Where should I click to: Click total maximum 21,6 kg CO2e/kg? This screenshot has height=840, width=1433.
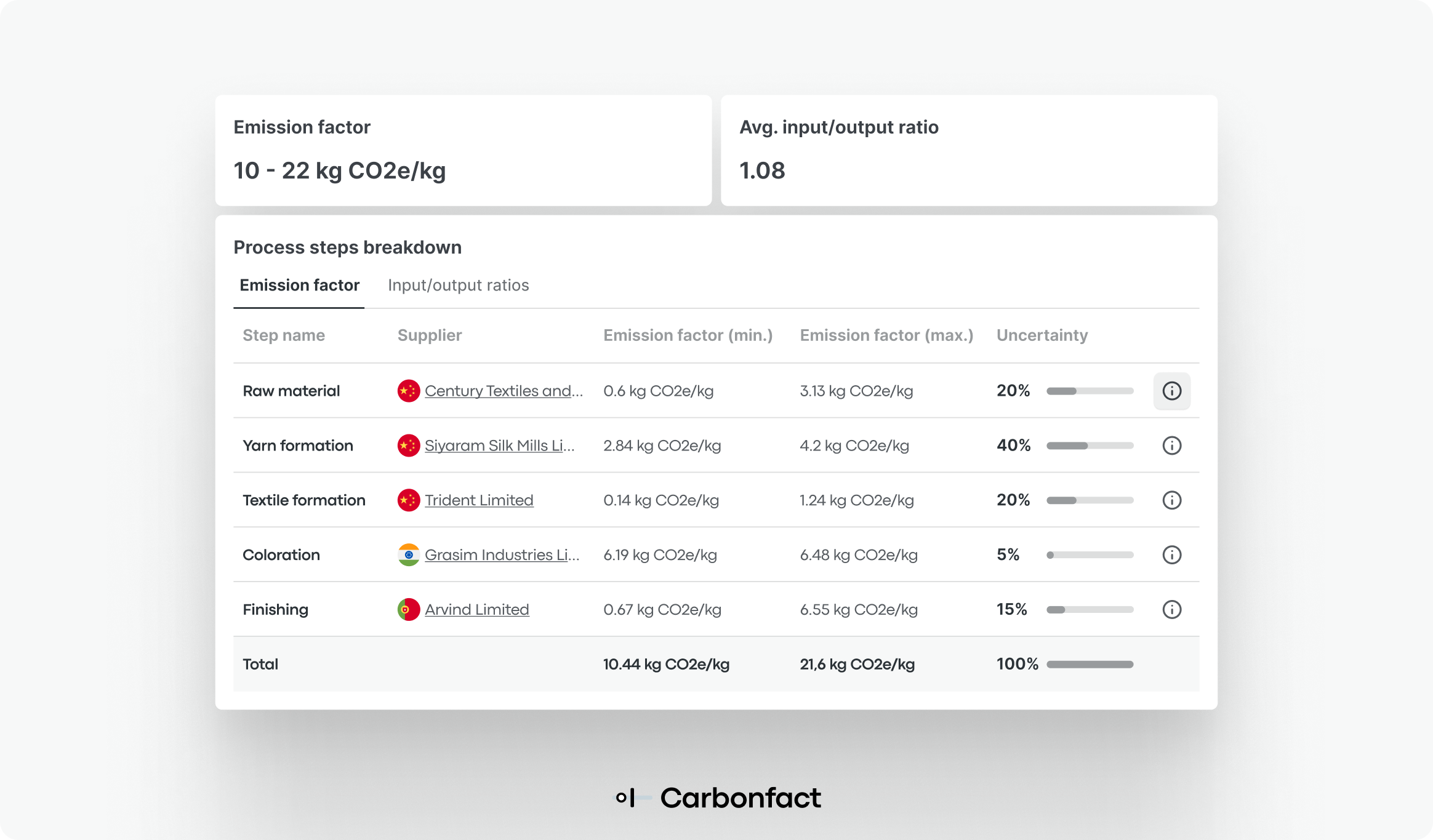(x=857, y=665)
